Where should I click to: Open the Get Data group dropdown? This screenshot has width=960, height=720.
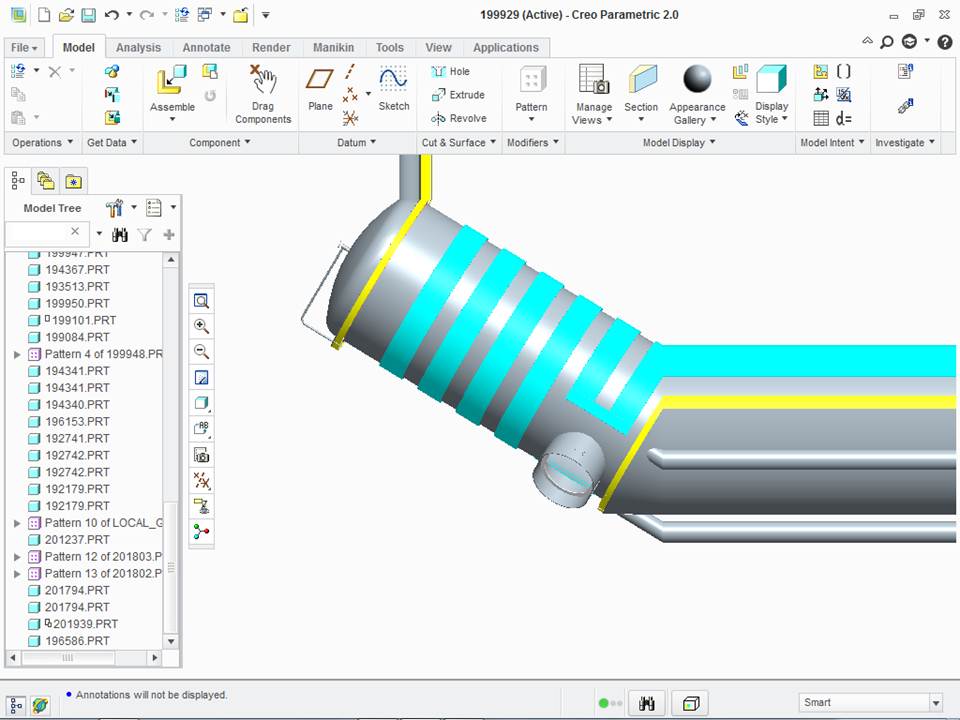click(x=112, y=143)
